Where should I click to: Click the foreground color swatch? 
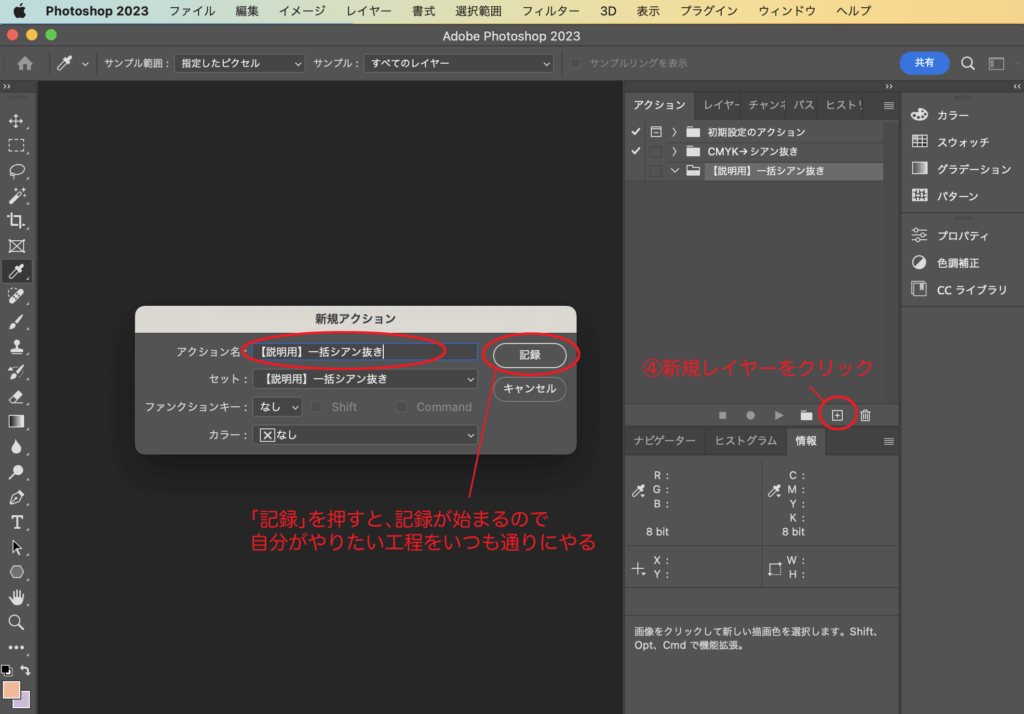(10, 690)
